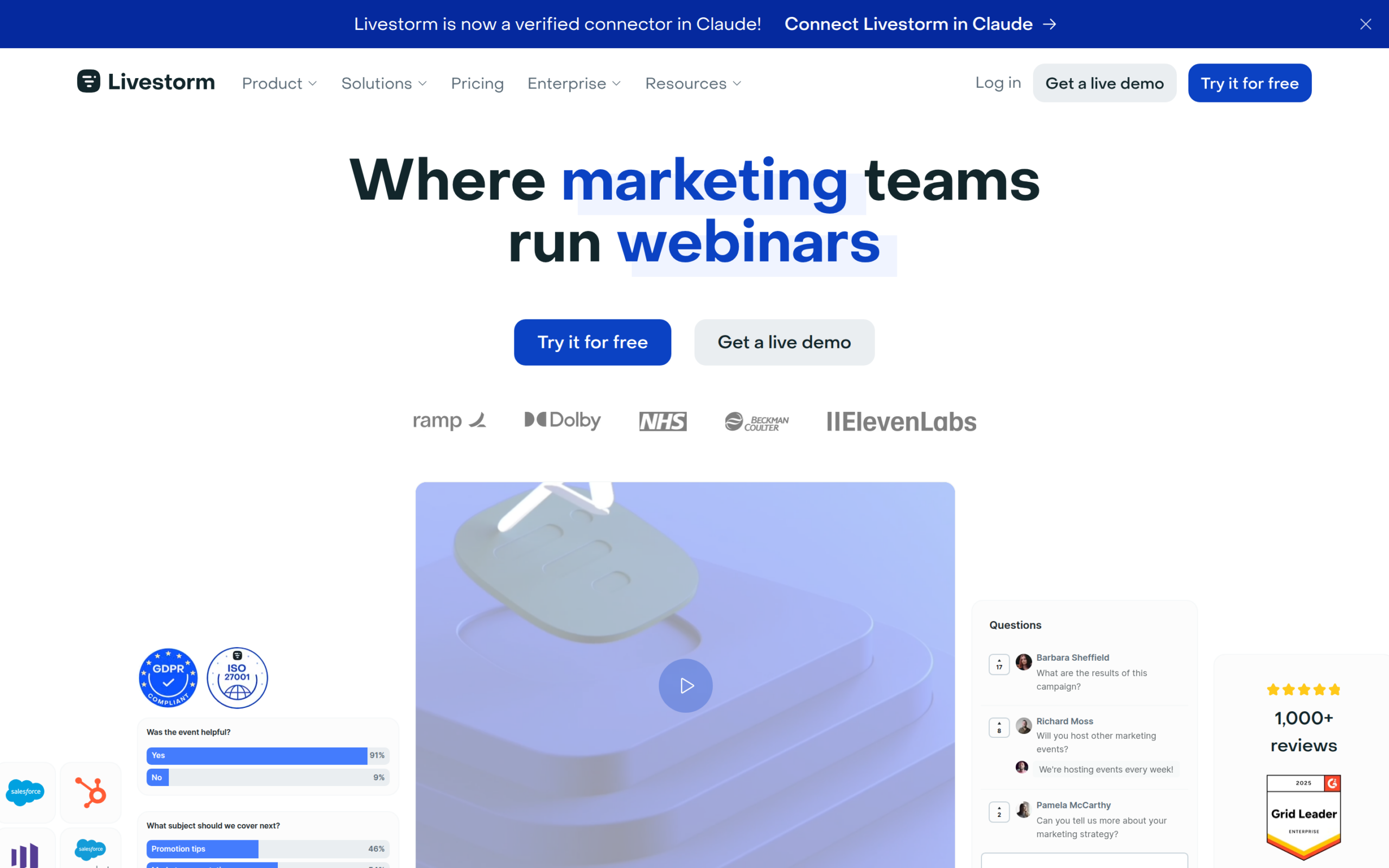This screenshot has height=868, width=1389.
Task: Click arrow icon after Connect Livestorm in Claude
Action: pyautogui.click(x=1050, y=24)
